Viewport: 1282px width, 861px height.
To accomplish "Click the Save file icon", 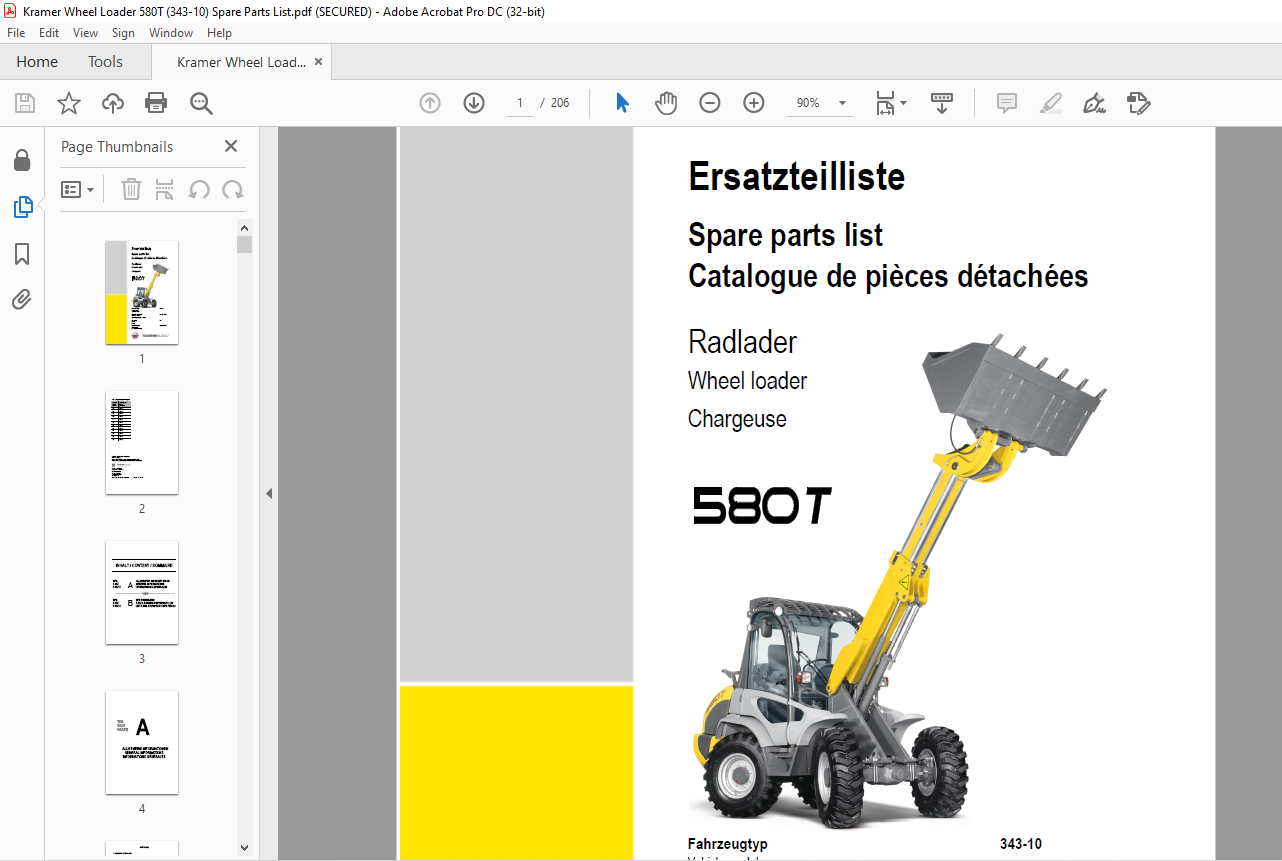I will point(25,103).
